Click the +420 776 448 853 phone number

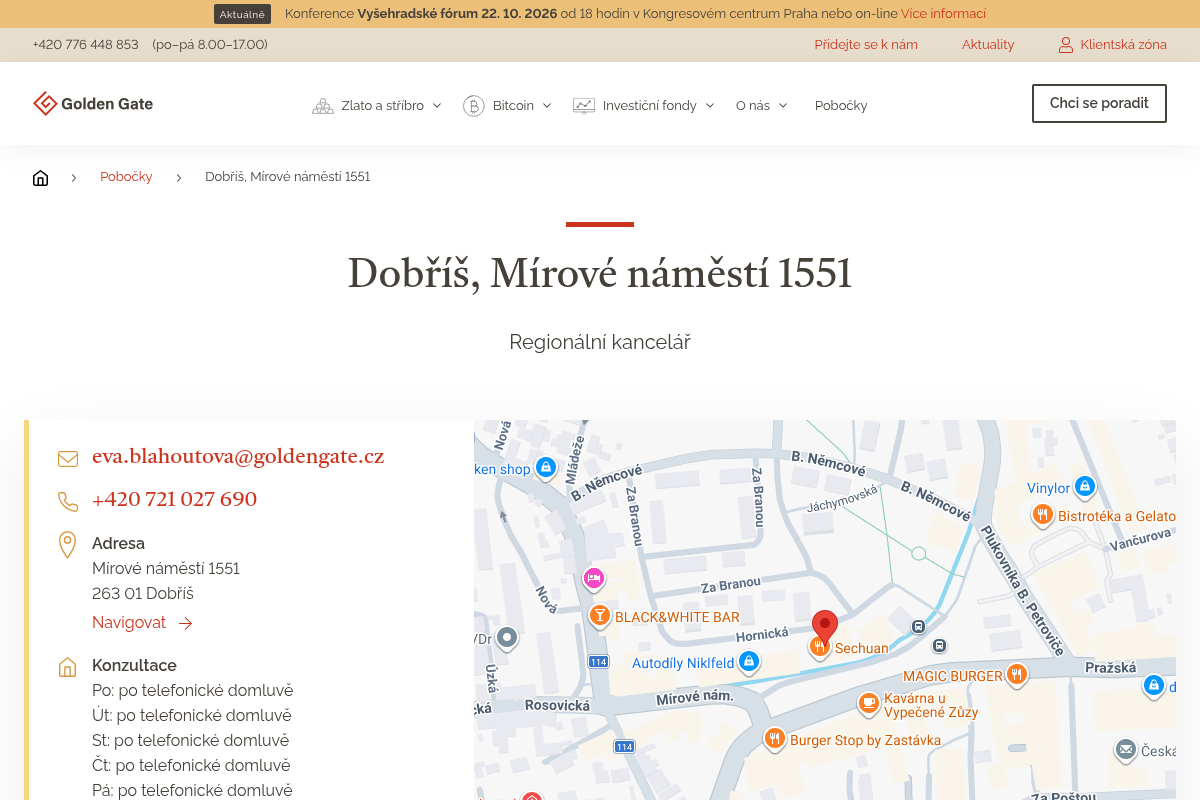(x=86, y=45)
